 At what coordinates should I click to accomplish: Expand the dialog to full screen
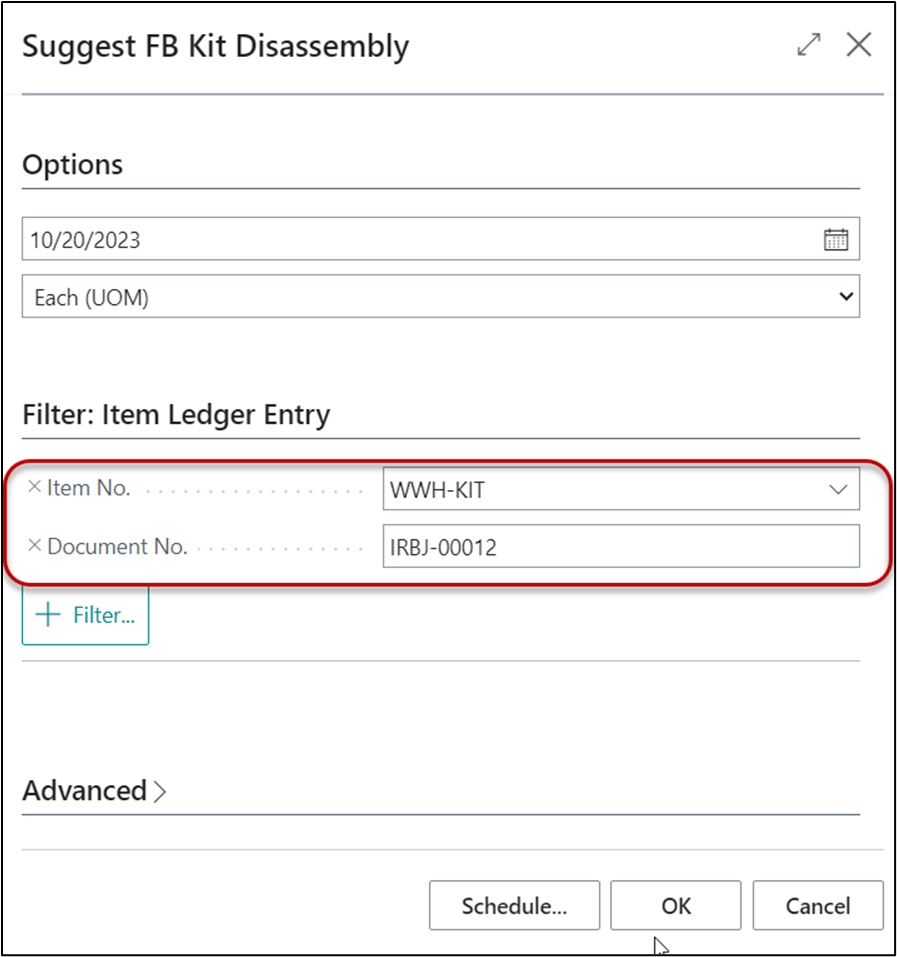tap(808, 45)
